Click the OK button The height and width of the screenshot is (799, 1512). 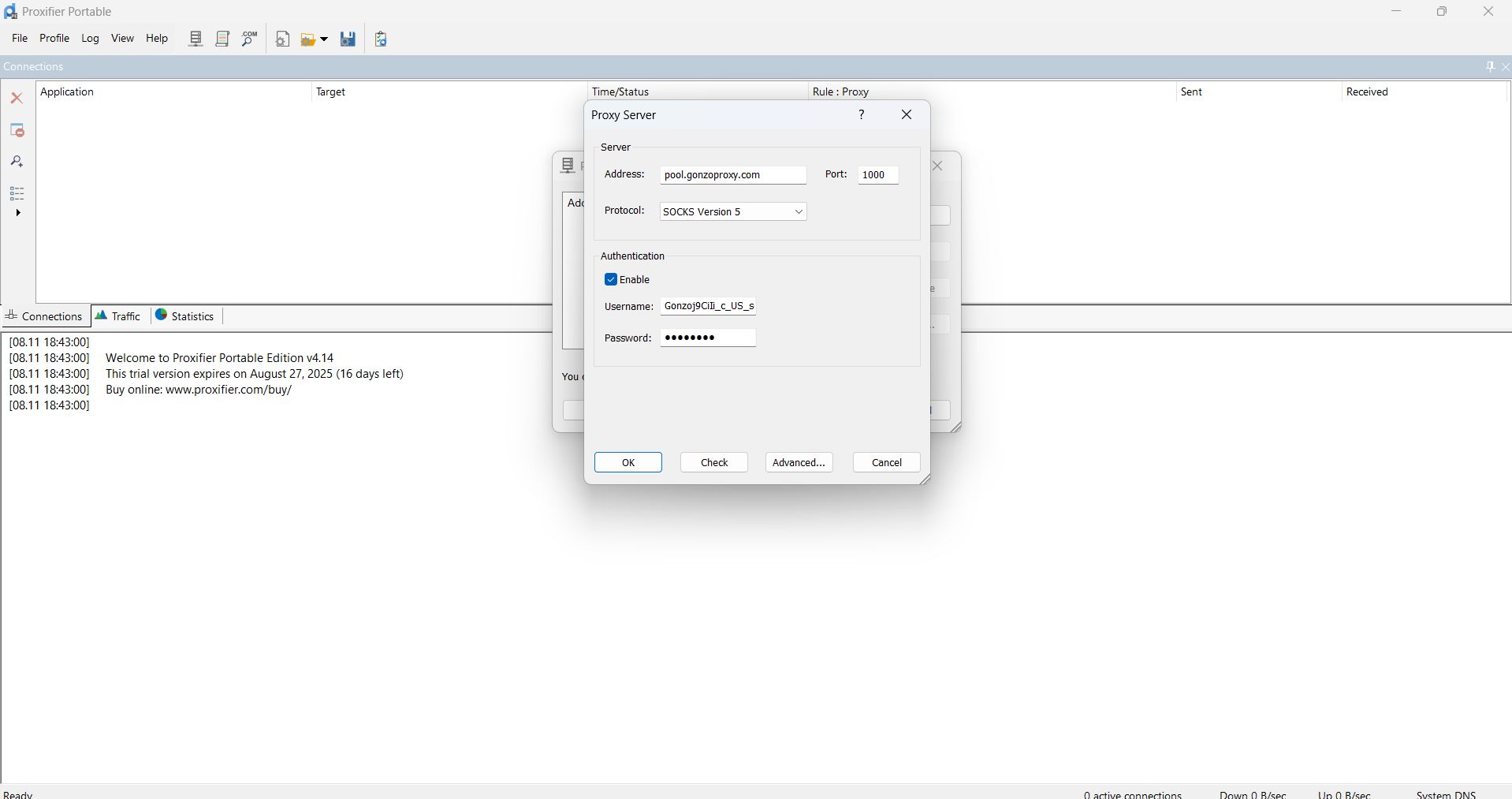[628, 462]
